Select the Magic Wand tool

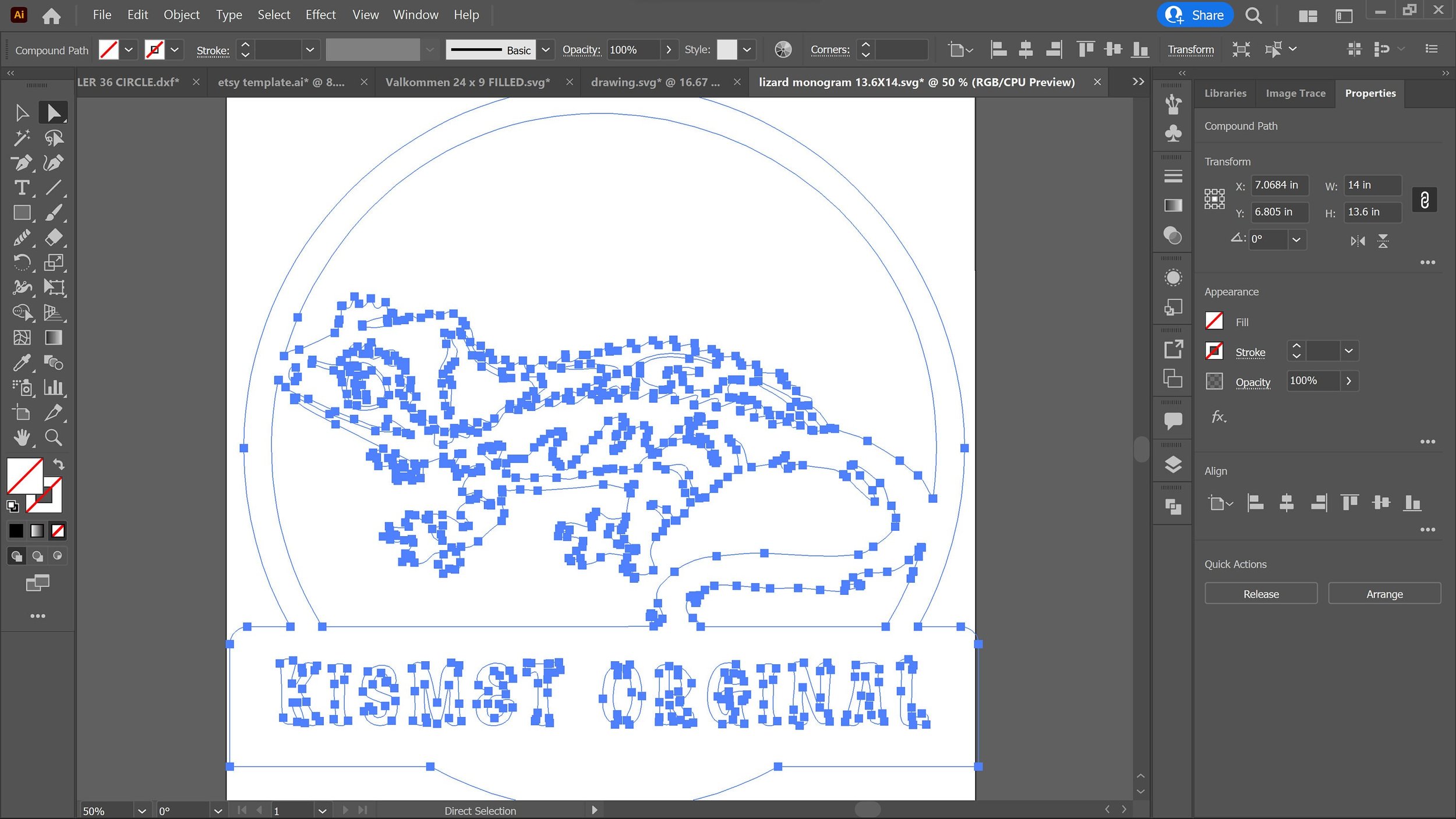pyautogui.click(x=22, y=137)
